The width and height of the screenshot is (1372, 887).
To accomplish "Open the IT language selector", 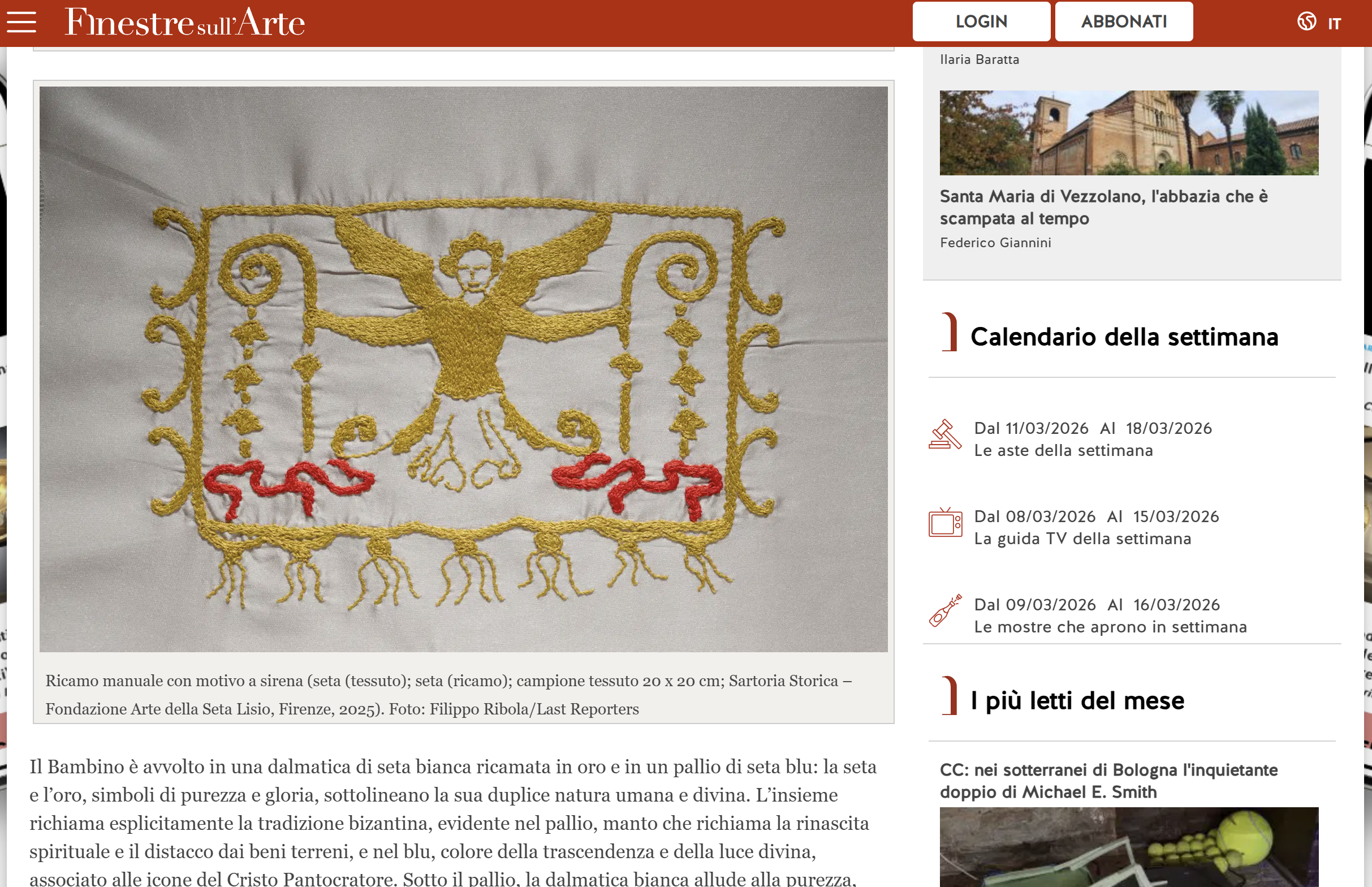I will pyautogui.click(x=1334, y=24).
